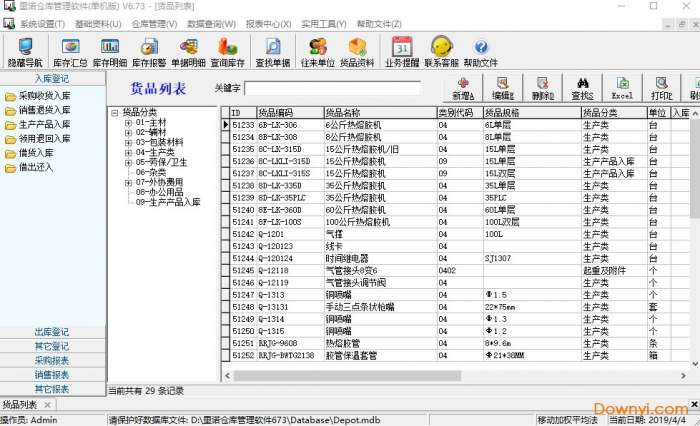Open 业务提醒 calendar icon
Viewport: 700px width, 426px height.
[402, 53]
